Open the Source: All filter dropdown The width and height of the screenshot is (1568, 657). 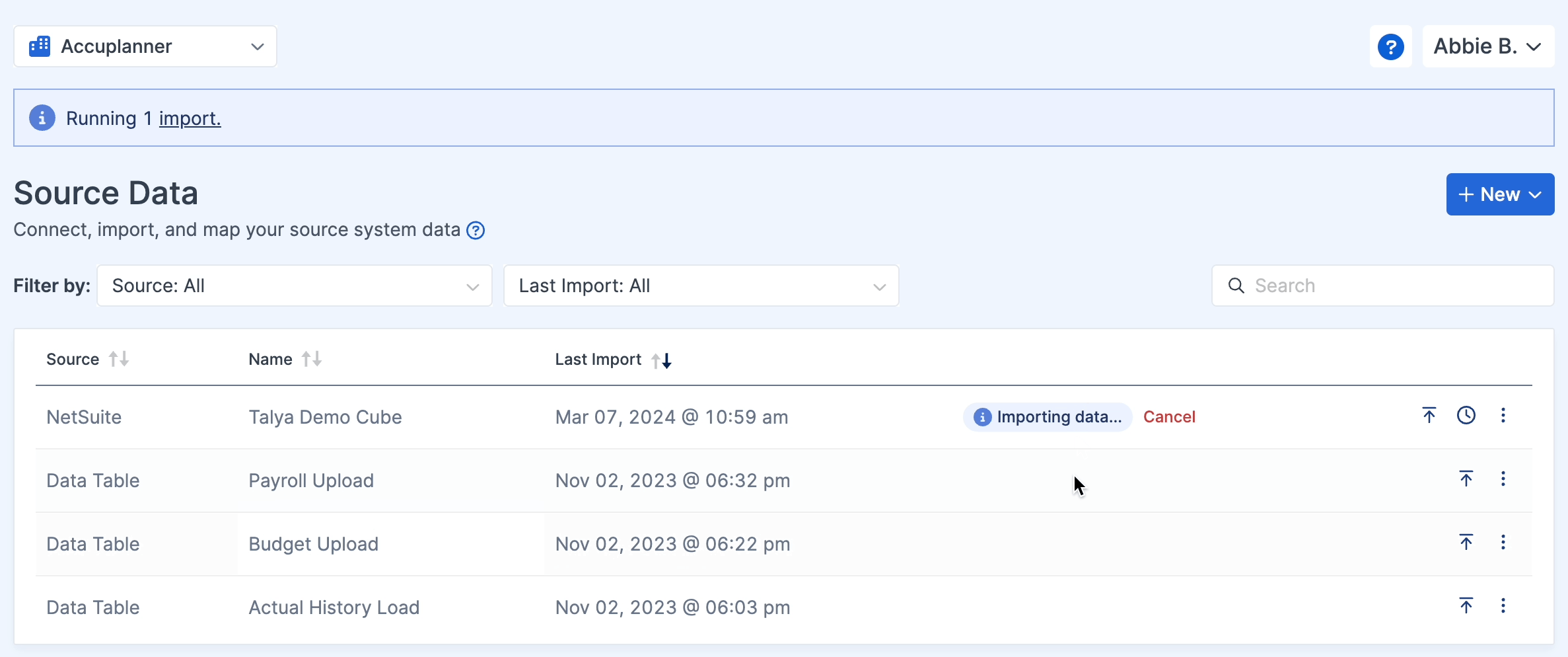(x=294, y=286)
